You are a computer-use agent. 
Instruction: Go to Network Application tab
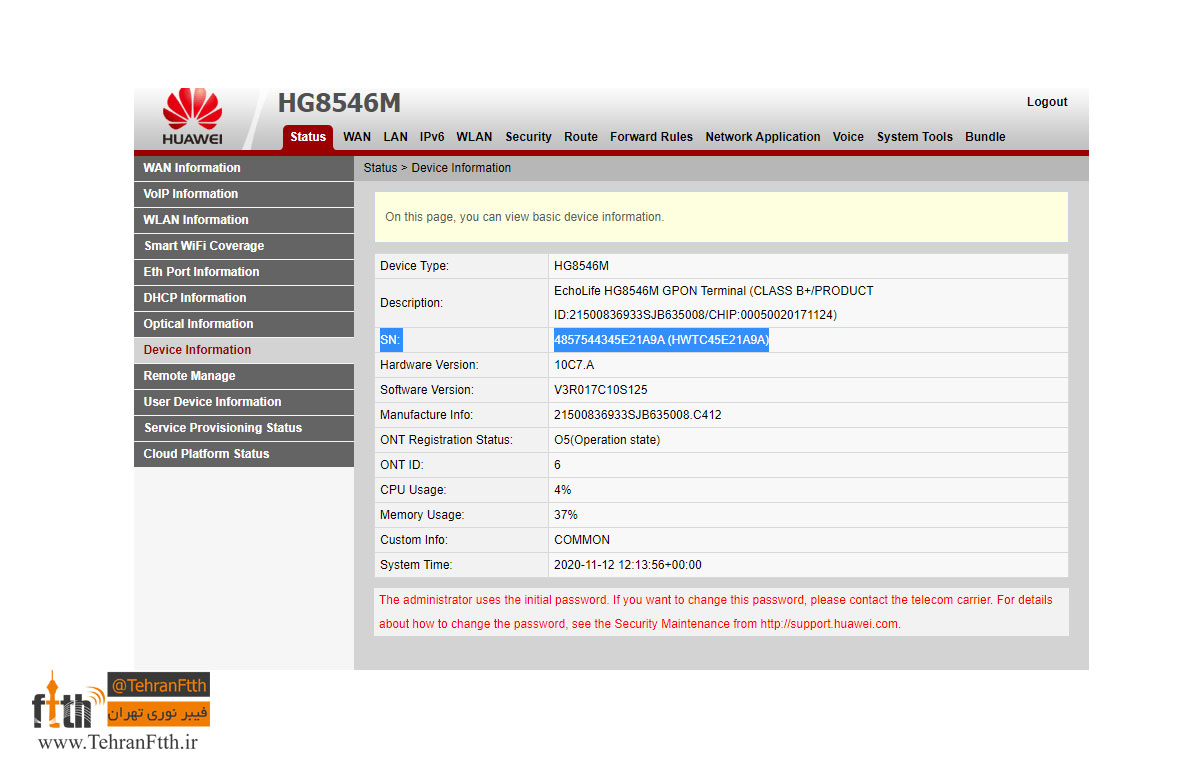pos(763,137)
